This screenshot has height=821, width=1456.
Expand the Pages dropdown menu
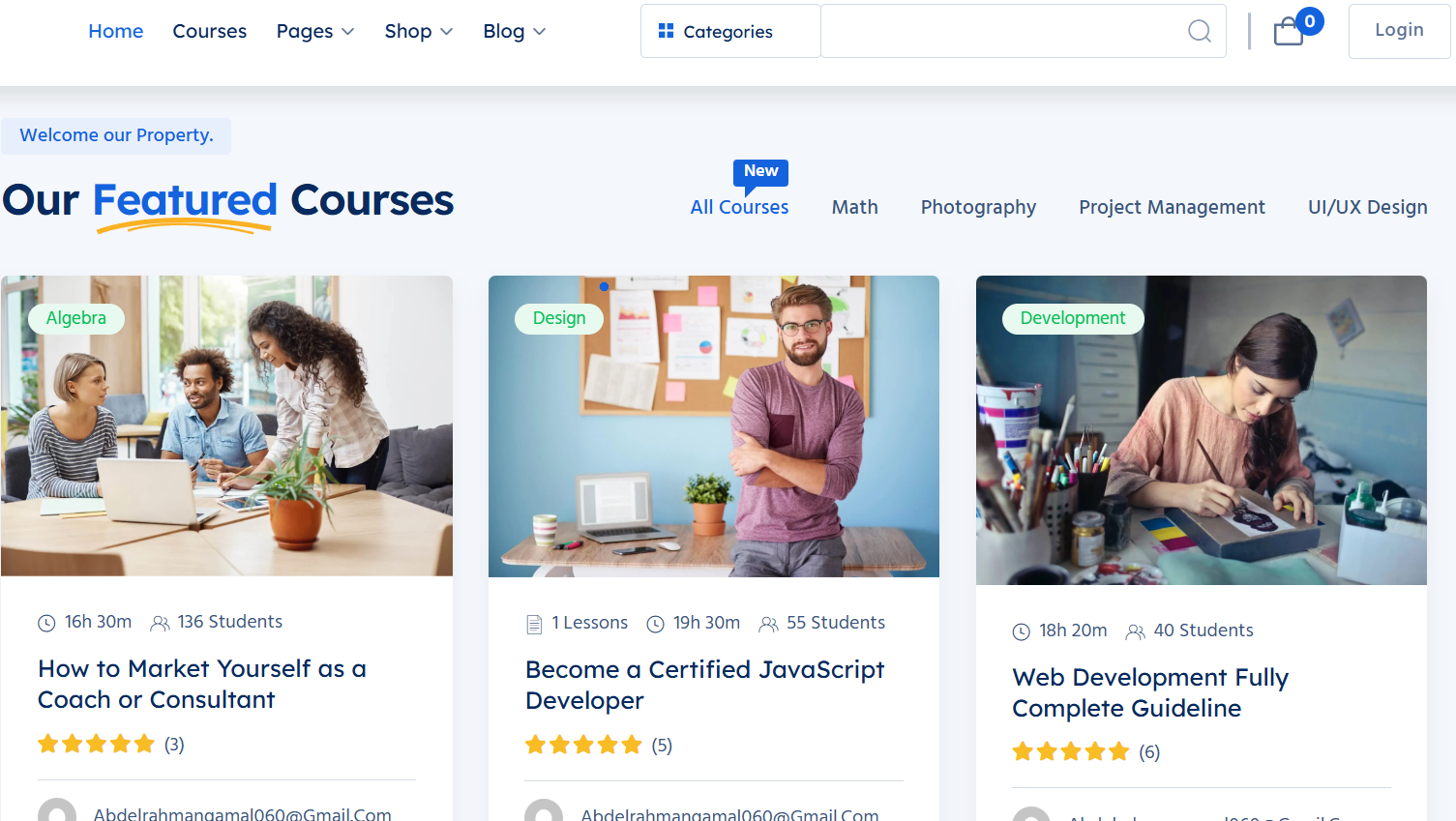click(314, 32)
